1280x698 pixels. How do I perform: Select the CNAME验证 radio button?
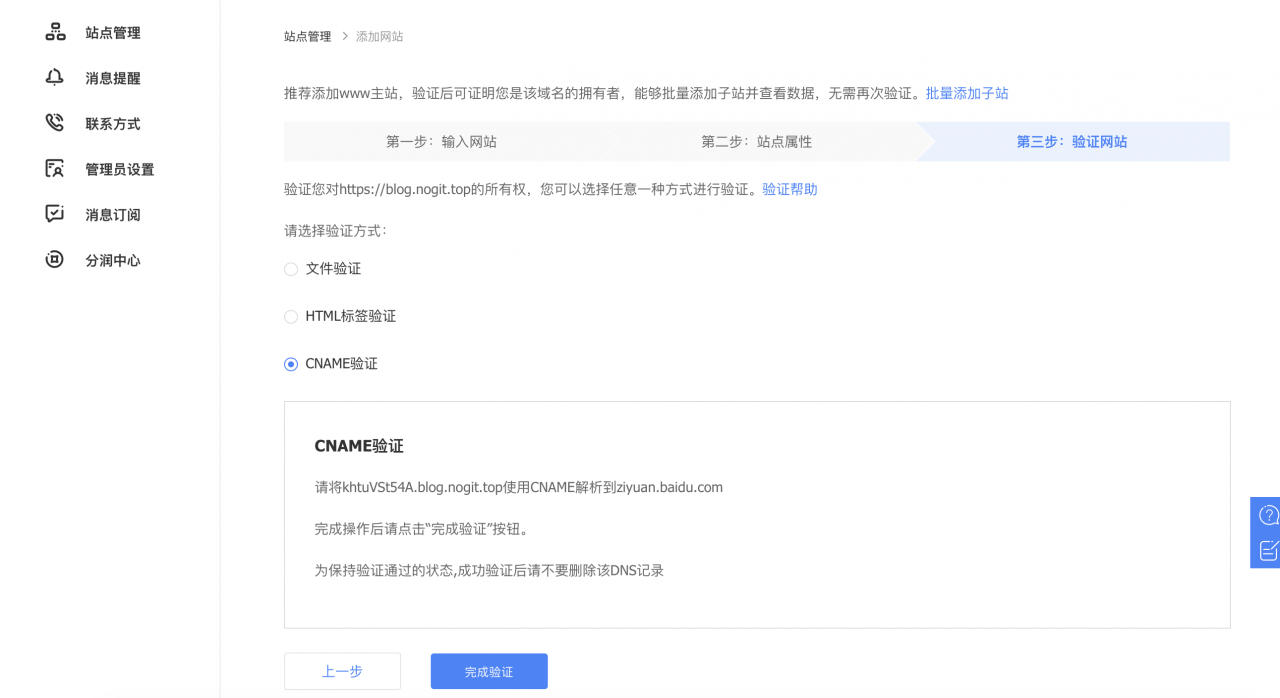[x=290, y=363]
